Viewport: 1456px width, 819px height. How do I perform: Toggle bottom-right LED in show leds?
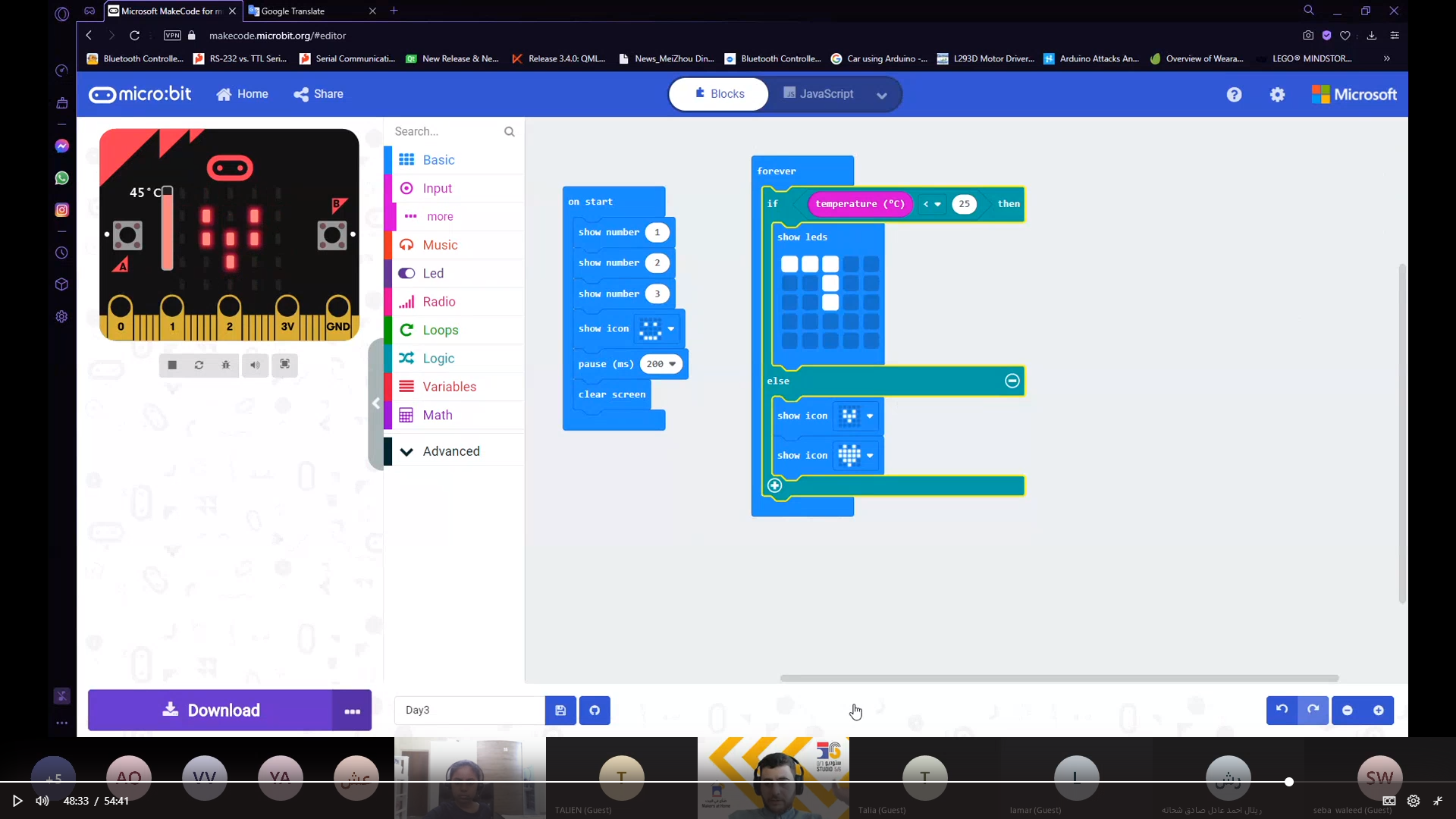click(871, 341)
